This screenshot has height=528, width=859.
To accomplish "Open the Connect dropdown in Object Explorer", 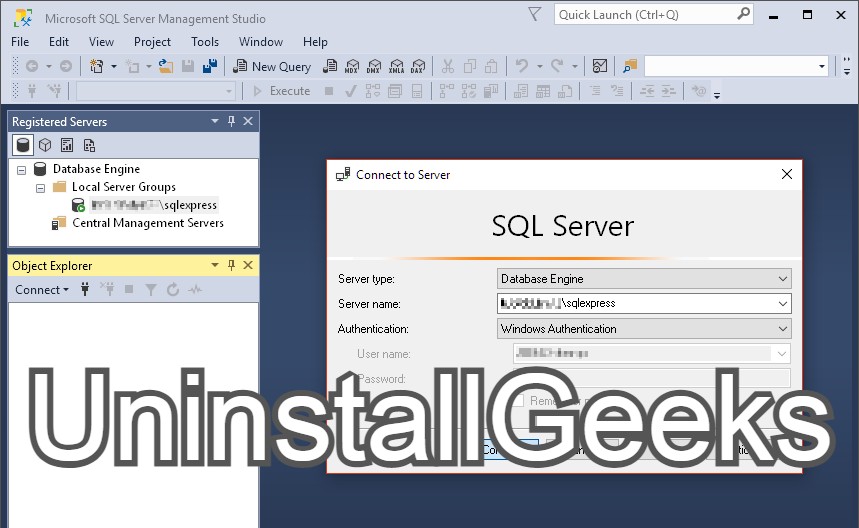I will [42, 289].
